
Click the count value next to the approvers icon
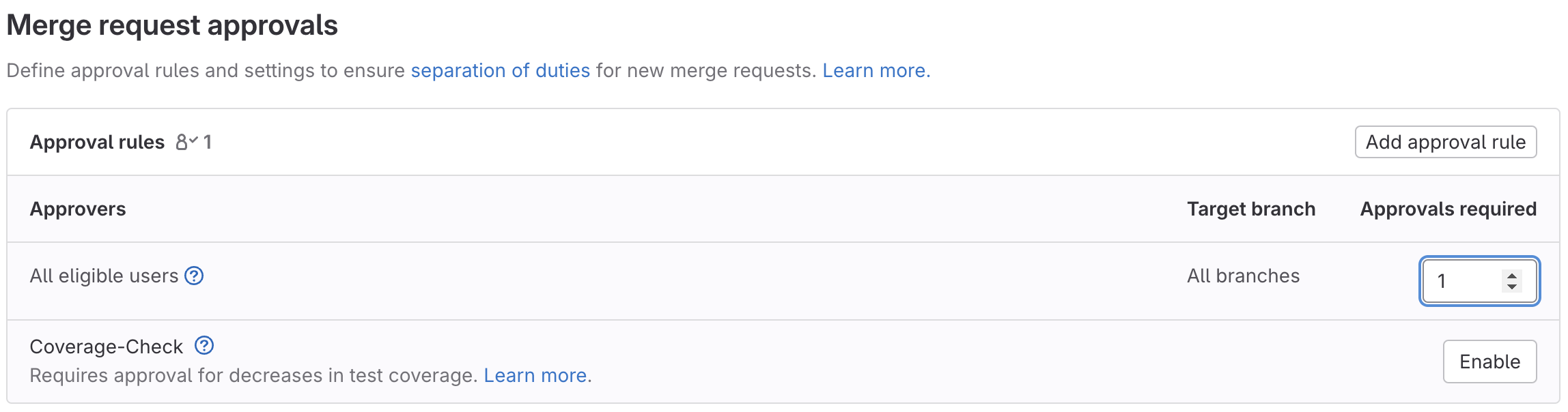click(x=209, y=142)
